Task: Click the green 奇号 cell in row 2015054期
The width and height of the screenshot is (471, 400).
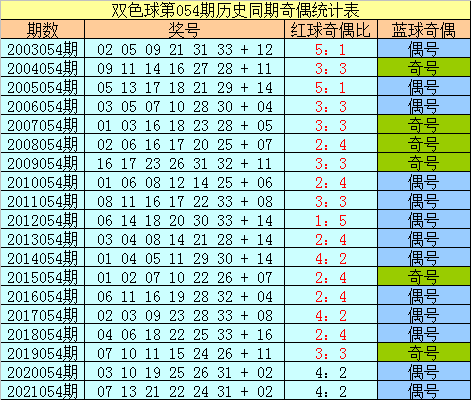Action: (424, 276)
